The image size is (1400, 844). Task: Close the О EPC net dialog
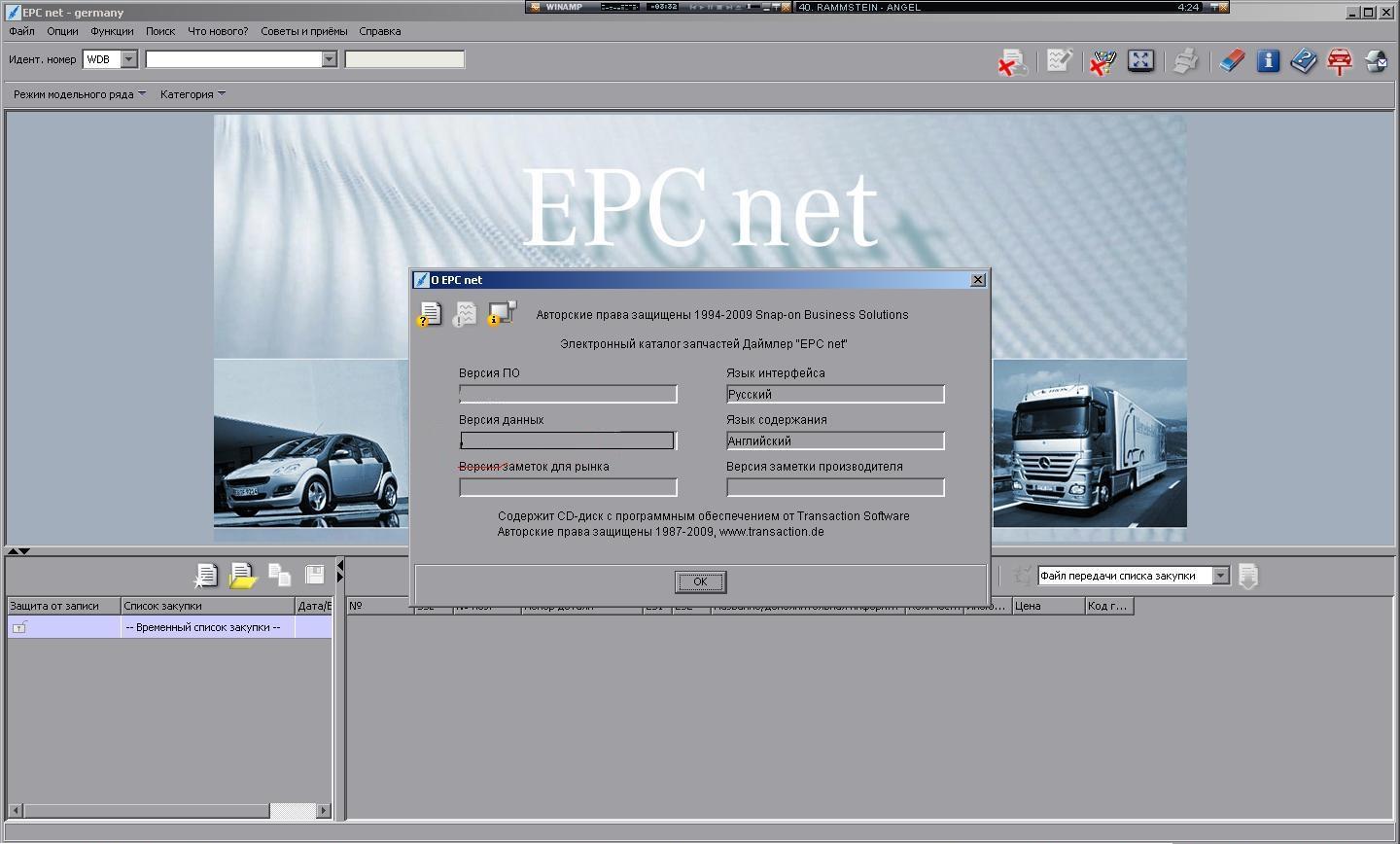point(978,280)
